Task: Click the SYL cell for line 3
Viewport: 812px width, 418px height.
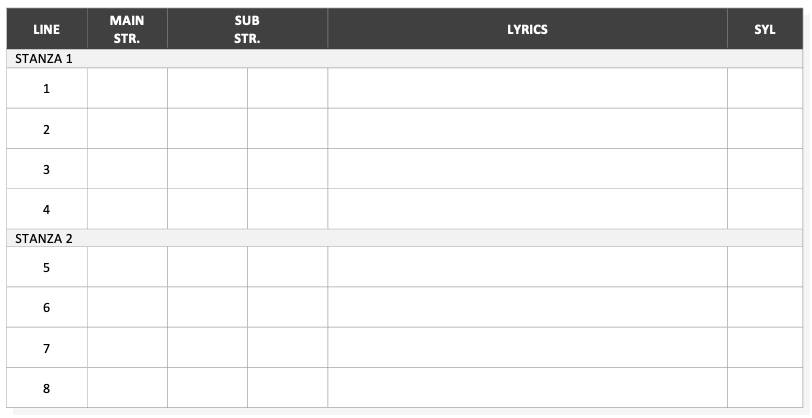Action: click(x=765, y=169)
